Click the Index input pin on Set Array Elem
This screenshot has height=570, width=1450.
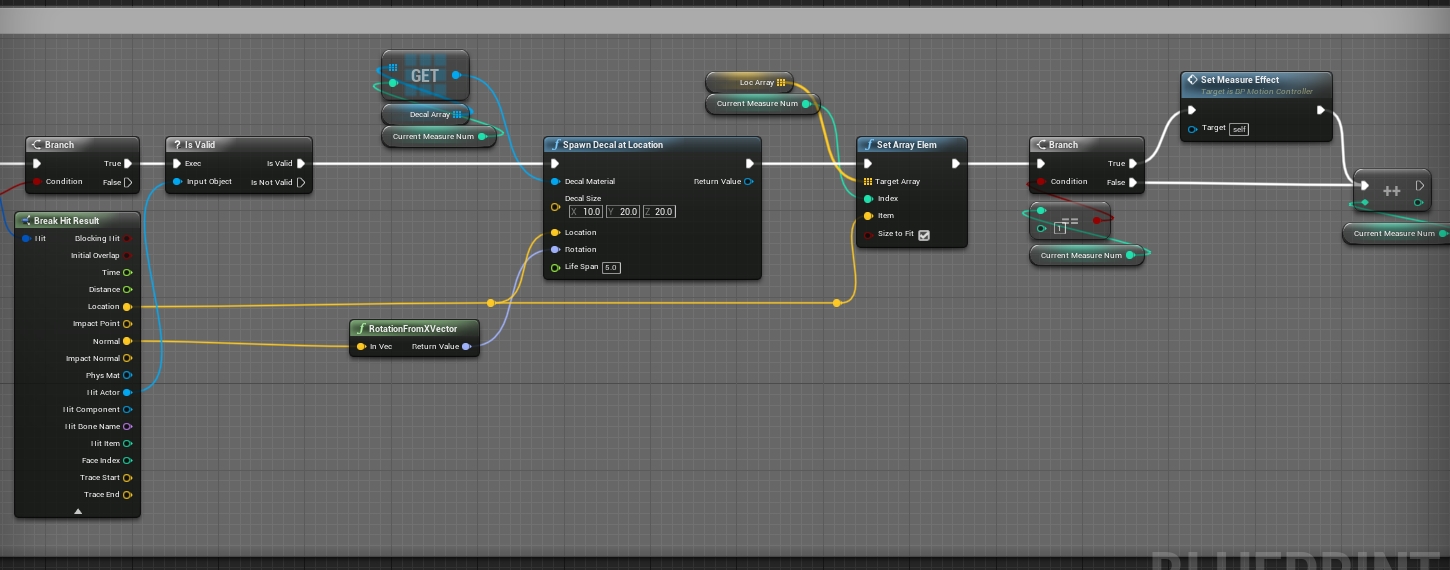pos(867,198)
